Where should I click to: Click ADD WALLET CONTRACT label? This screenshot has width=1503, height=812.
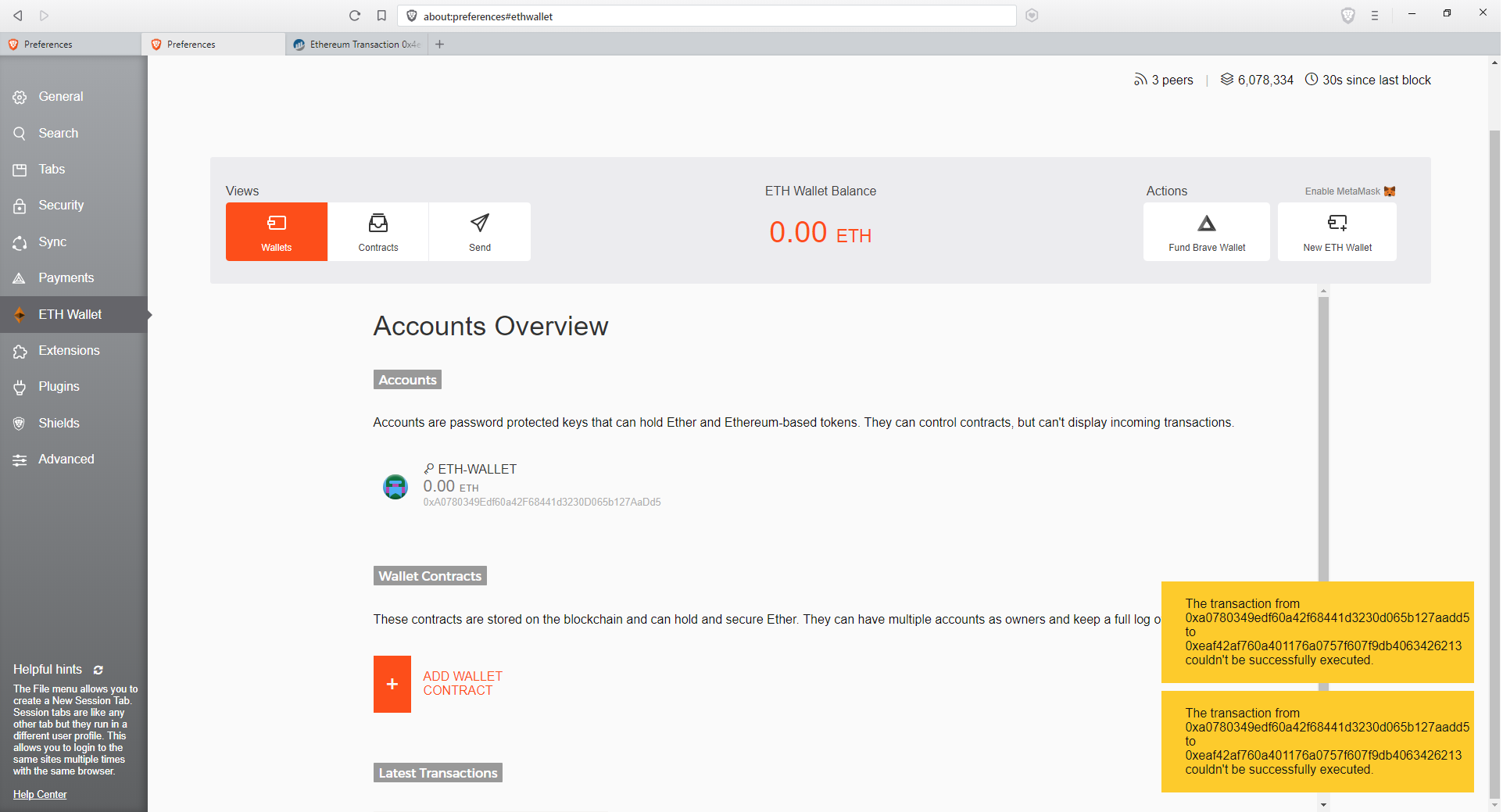pyautogui.click(x=463, y=683)
